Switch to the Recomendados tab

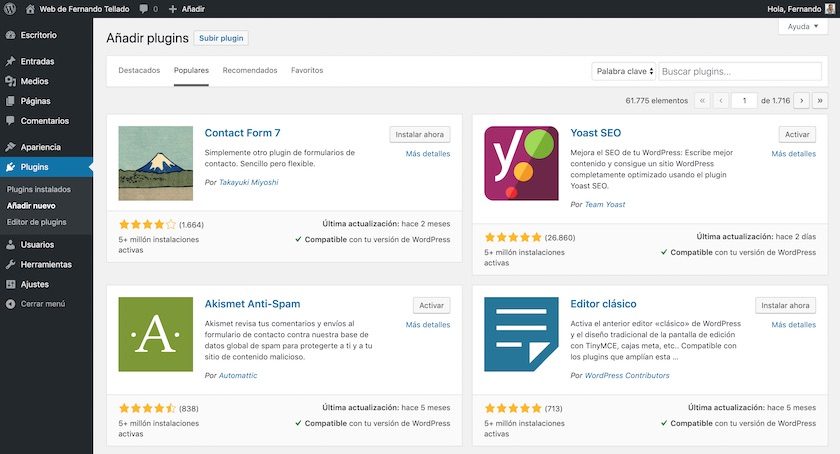[250, 70]
